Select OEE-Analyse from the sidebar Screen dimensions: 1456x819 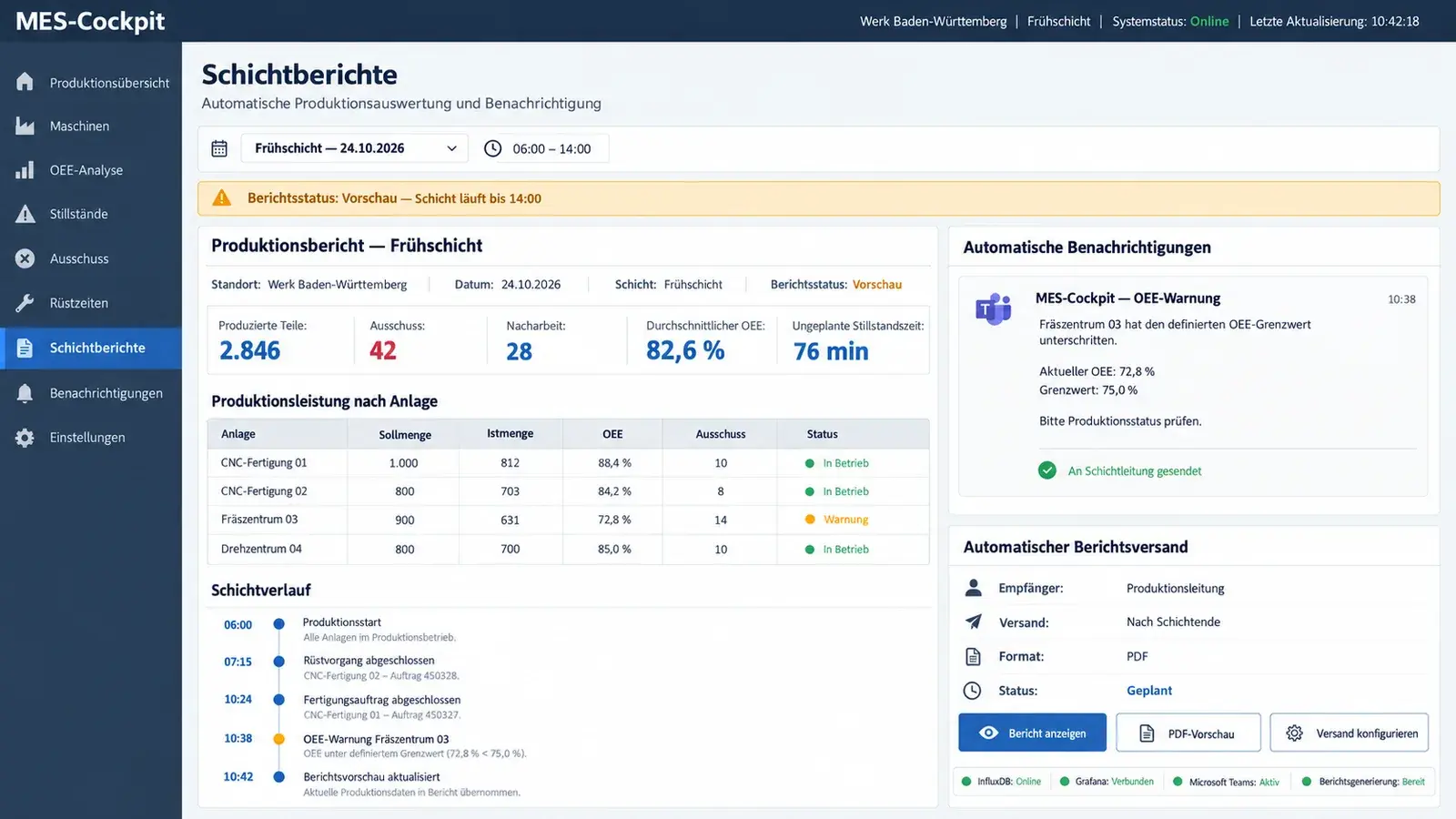(91, 170)
